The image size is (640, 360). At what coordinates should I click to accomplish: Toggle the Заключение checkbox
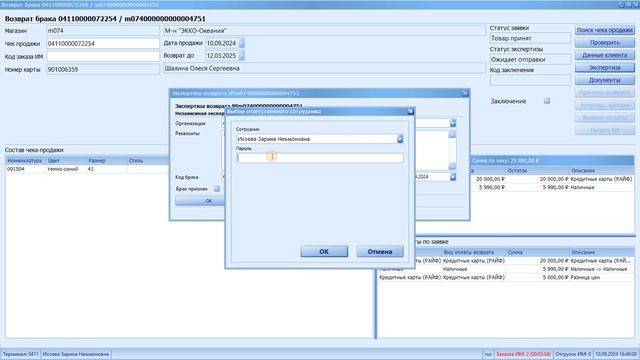point(547,101)
